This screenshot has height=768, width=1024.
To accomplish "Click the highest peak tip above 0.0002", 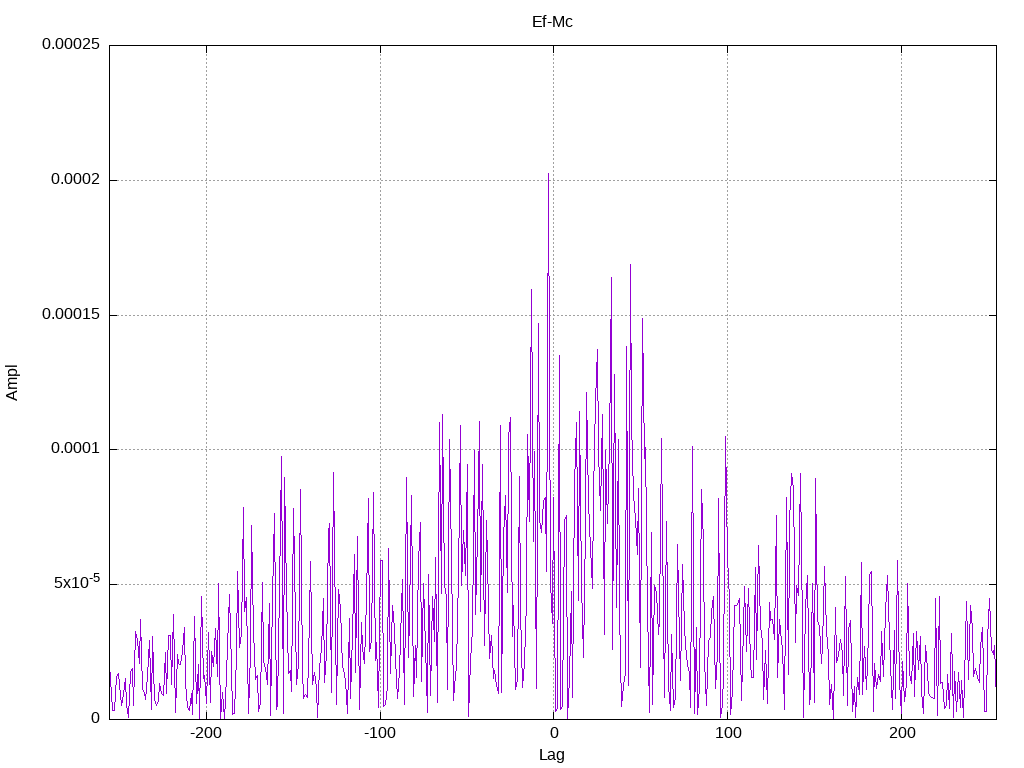I will [549, 174].
